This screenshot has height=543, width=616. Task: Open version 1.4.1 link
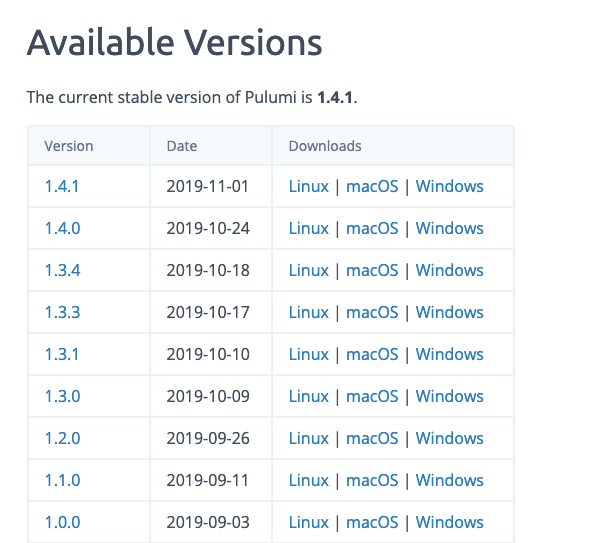point(62,186)
